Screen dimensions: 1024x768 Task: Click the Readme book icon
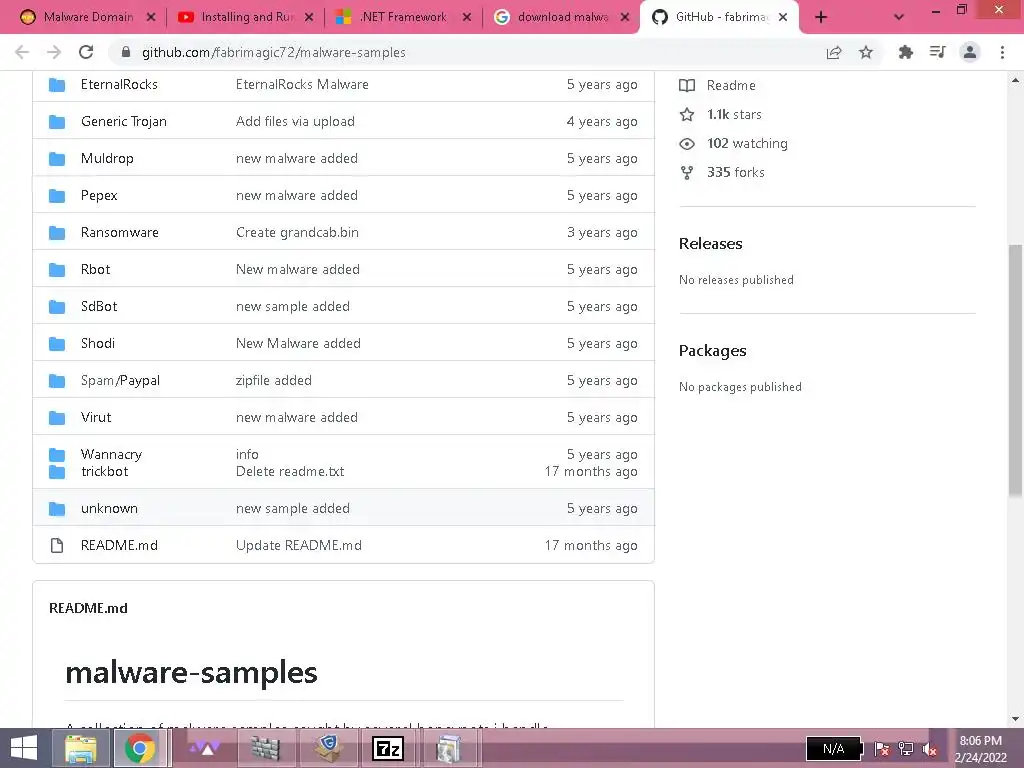tap(687, 86)
